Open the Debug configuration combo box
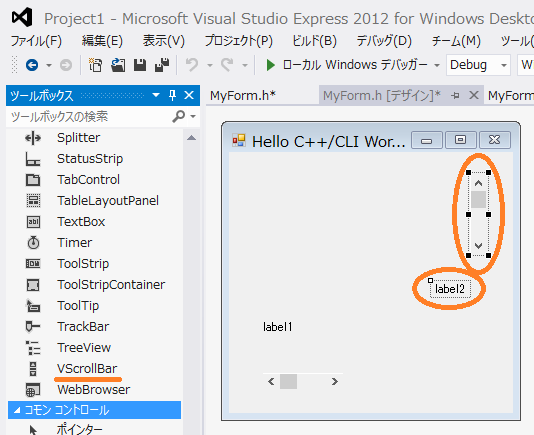 point(478,65)
